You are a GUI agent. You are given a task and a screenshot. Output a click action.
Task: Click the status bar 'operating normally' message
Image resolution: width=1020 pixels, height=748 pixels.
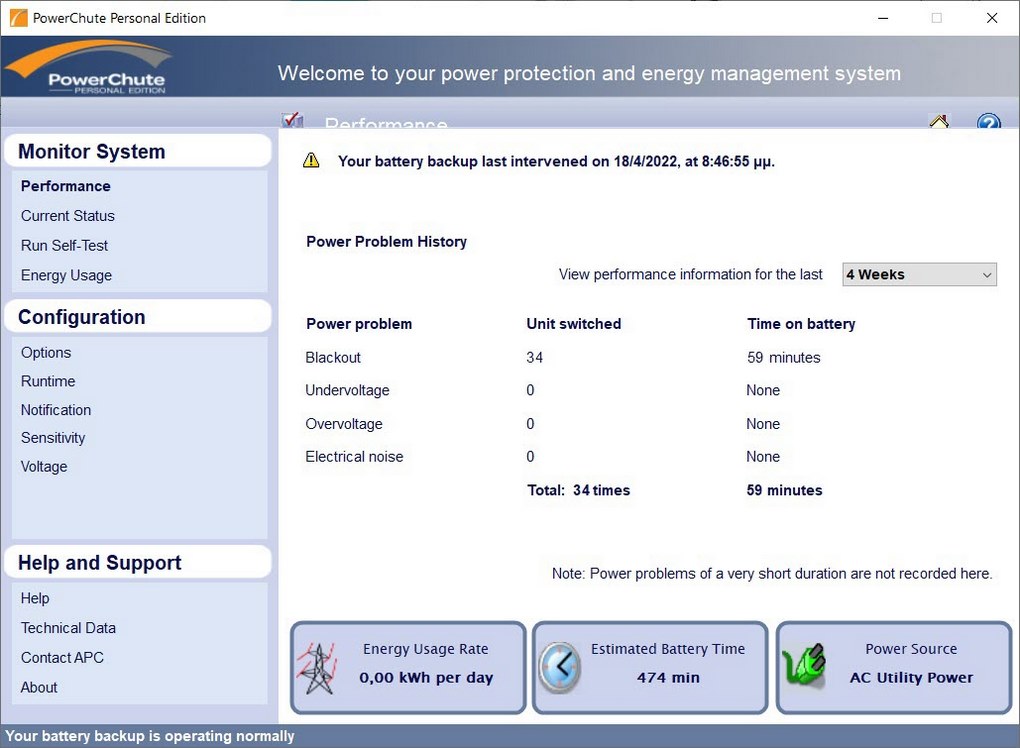coord(150,736)
